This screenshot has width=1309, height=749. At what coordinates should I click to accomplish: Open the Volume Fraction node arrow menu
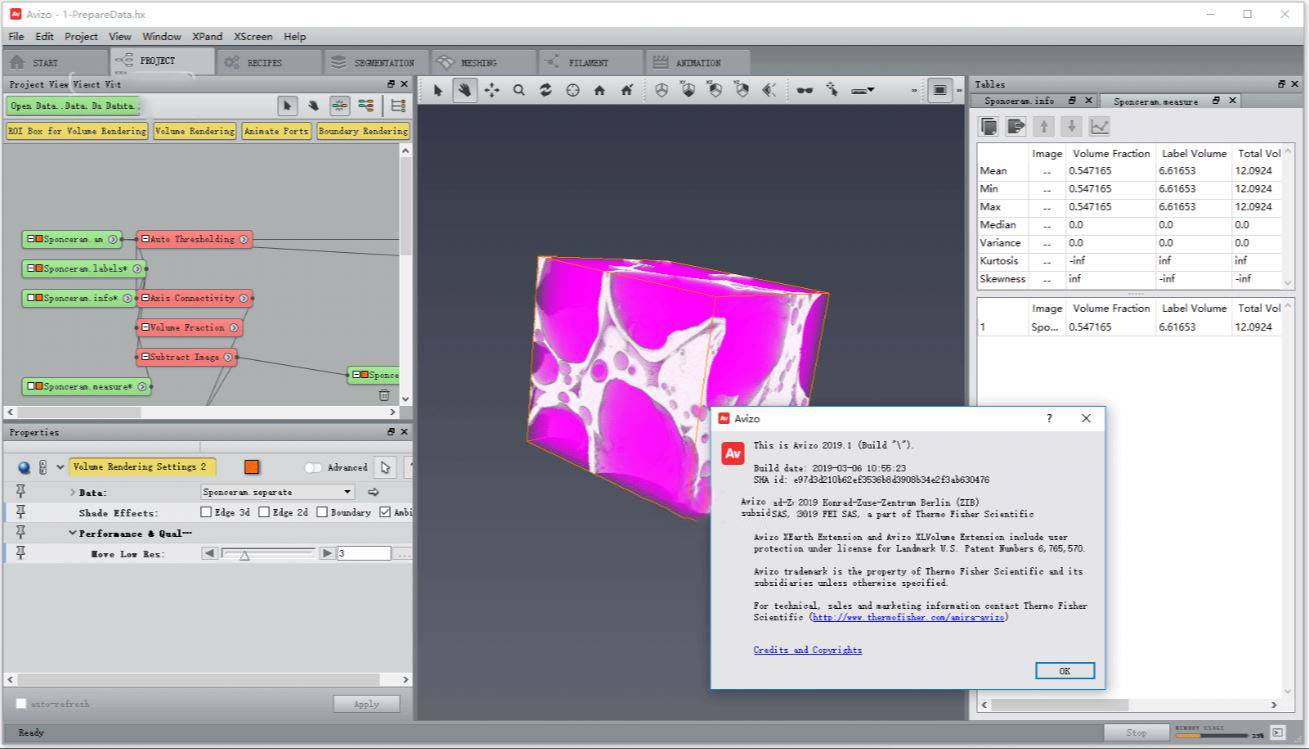pos(233,328)
